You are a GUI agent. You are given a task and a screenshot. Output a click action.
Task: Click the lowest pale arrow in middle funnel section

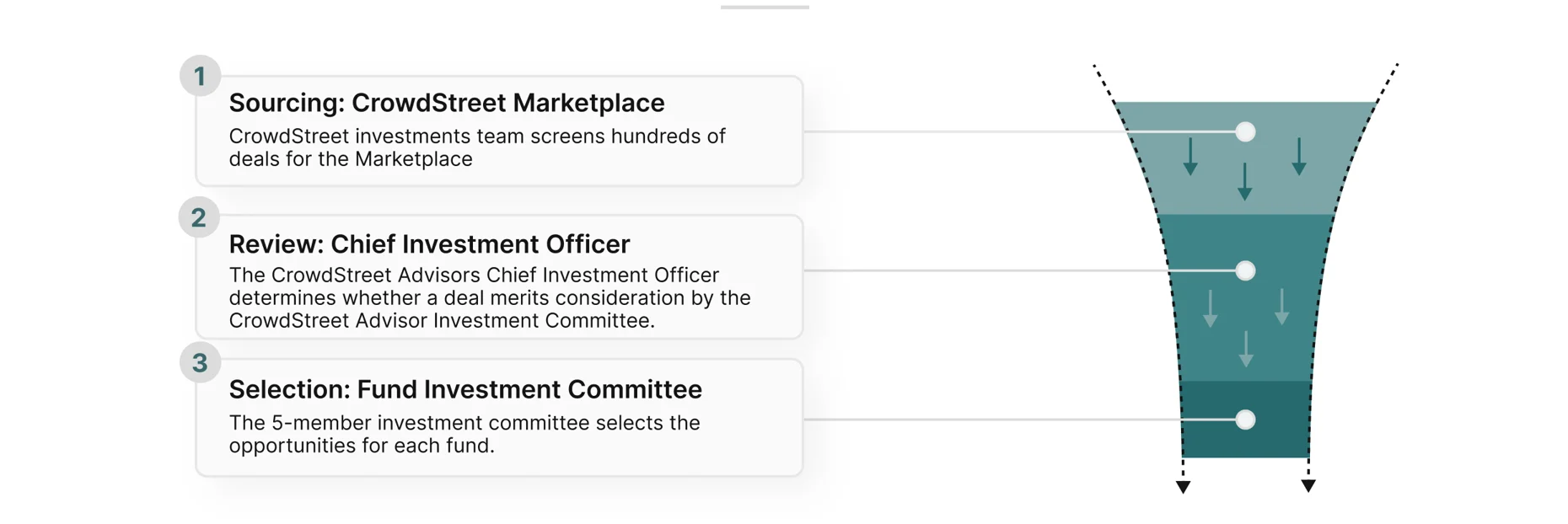click(x=1246, y=349)
